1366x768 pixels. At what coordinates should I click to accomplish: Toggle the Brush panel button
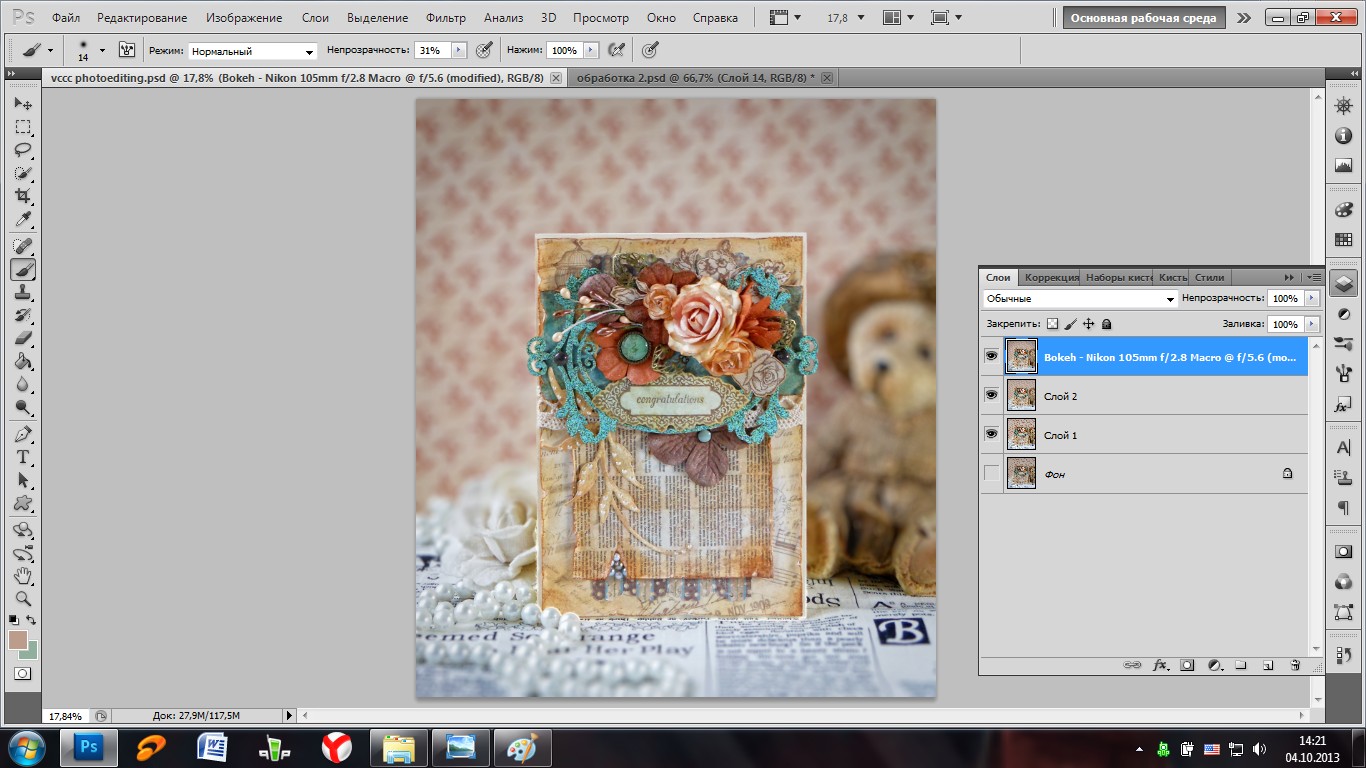click(127, 50)
